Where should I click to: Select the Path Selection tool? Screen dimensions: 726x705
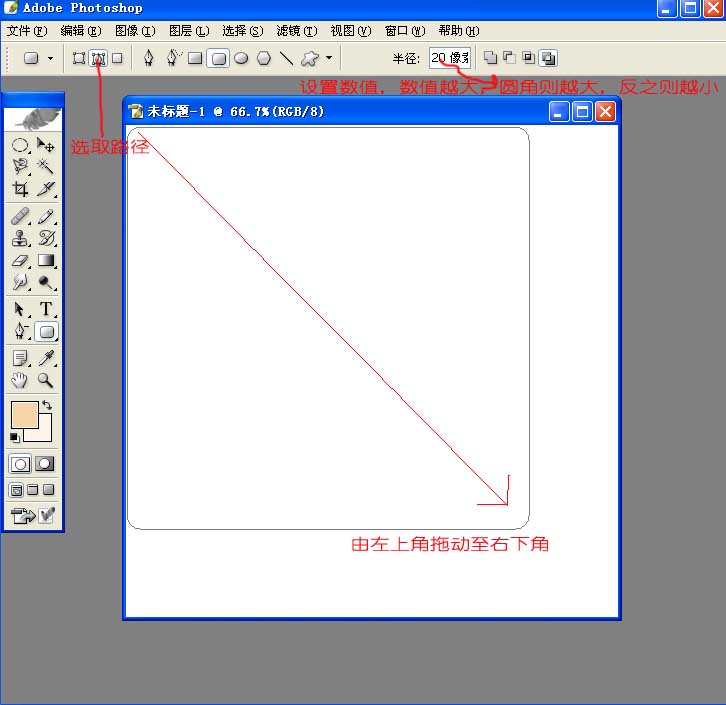click(x=20, y=309)
